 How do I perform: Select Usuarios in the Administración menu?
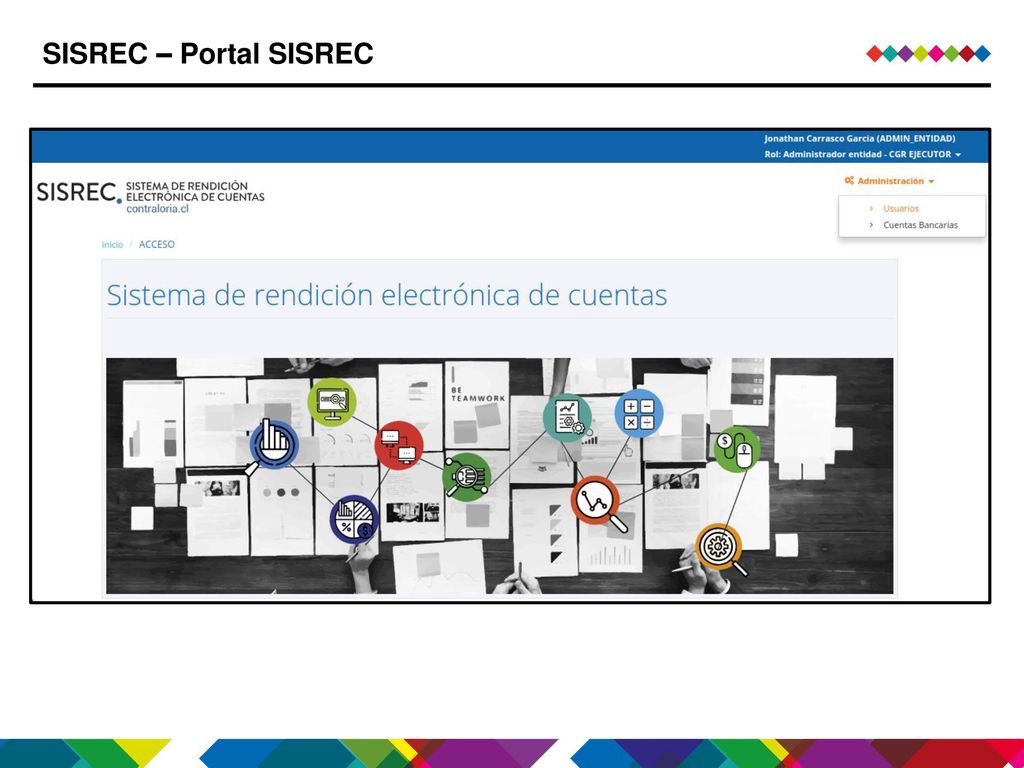point(901,208)
